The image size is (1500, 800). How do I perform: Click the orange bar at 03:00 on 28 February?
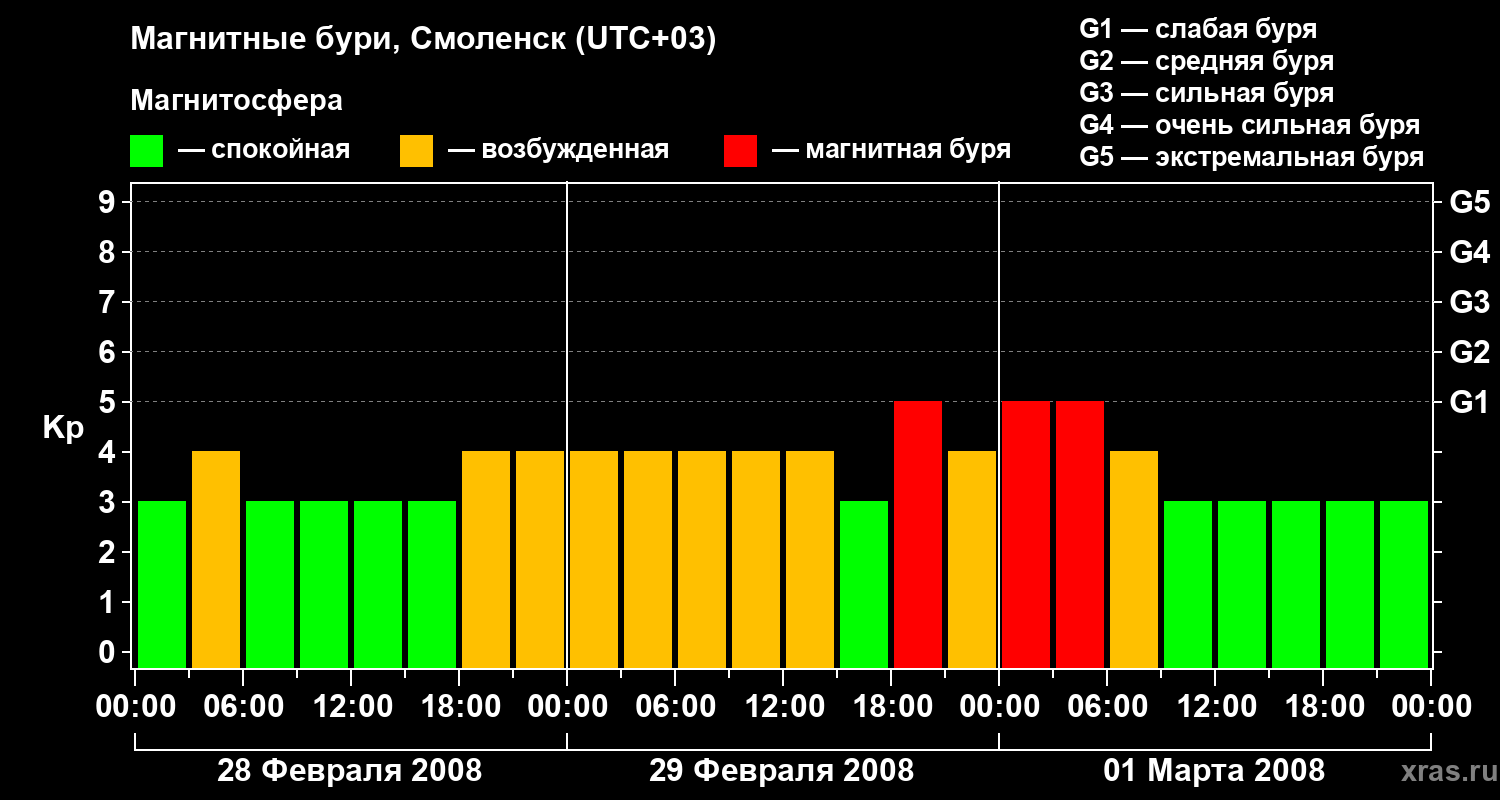coord(216,559)
